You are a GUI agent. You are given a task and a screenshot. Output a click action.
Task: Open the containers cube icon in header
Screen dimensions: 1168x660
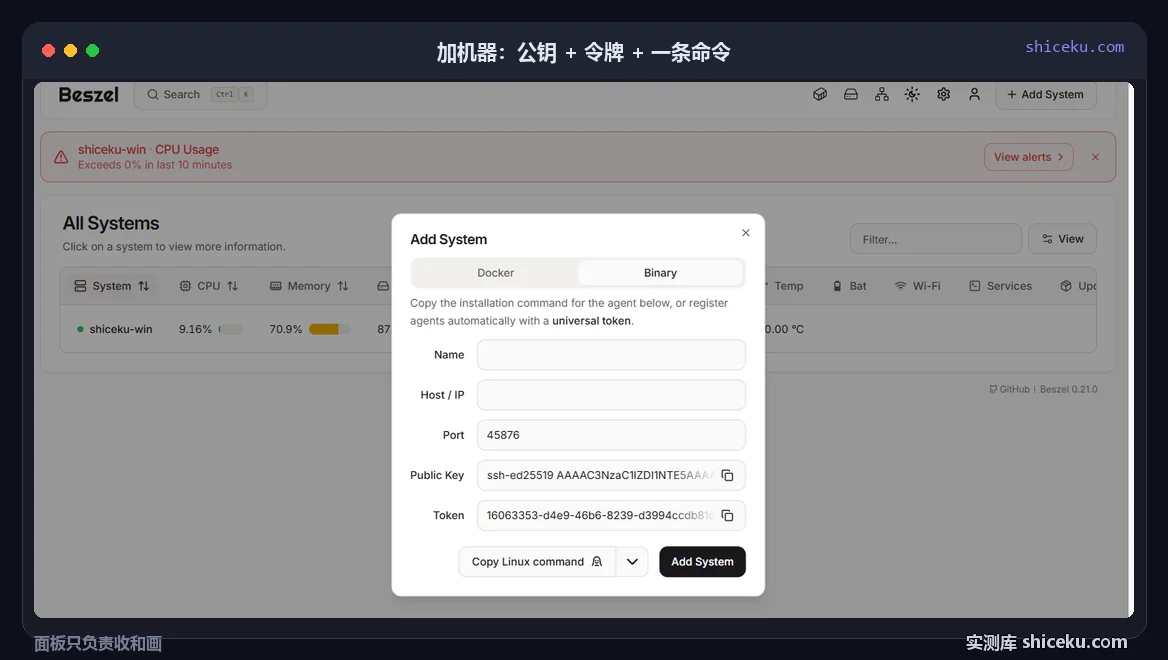[x=819, y=95]
